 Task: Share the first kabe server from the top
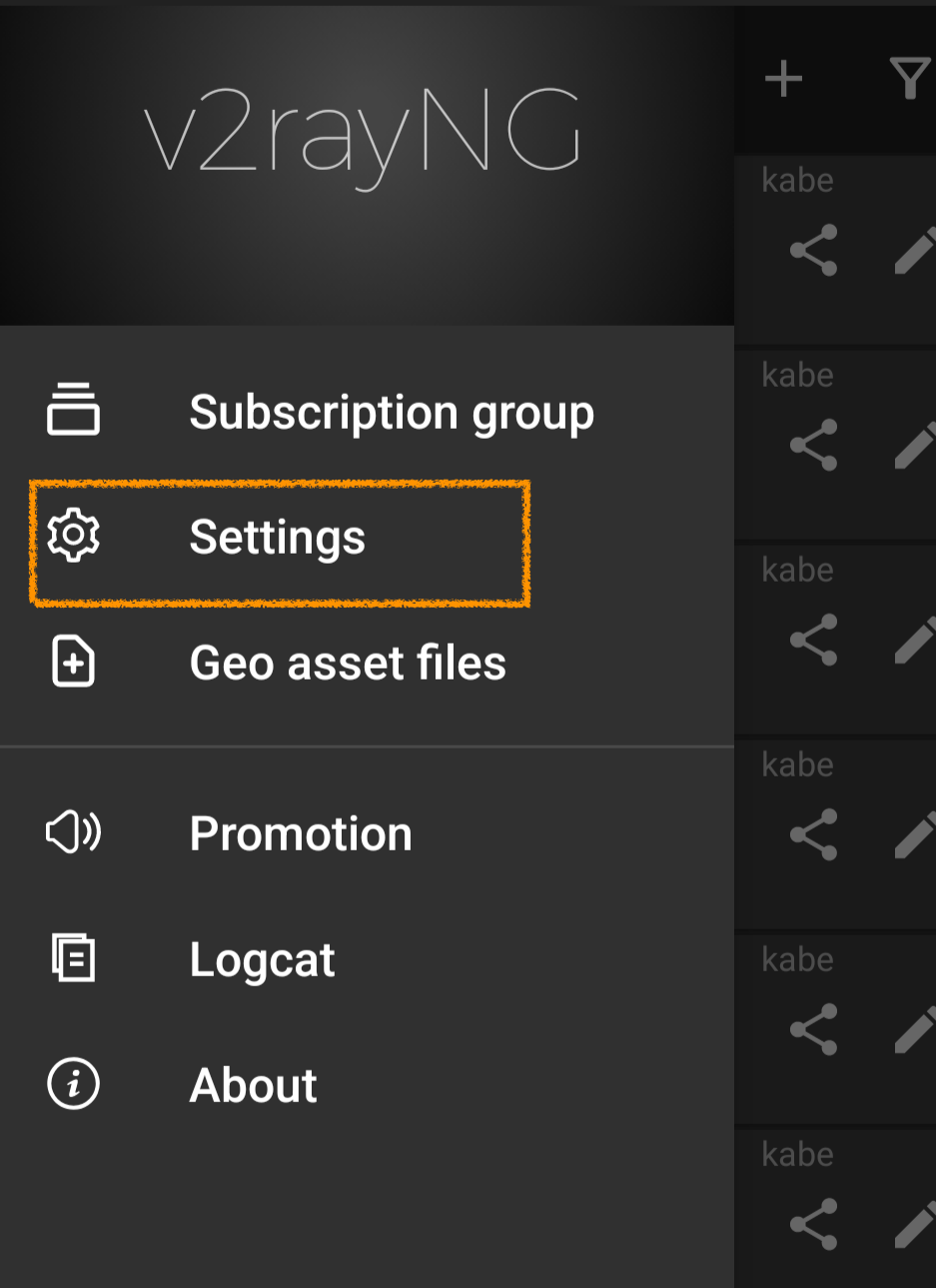(x=814, y=250)
